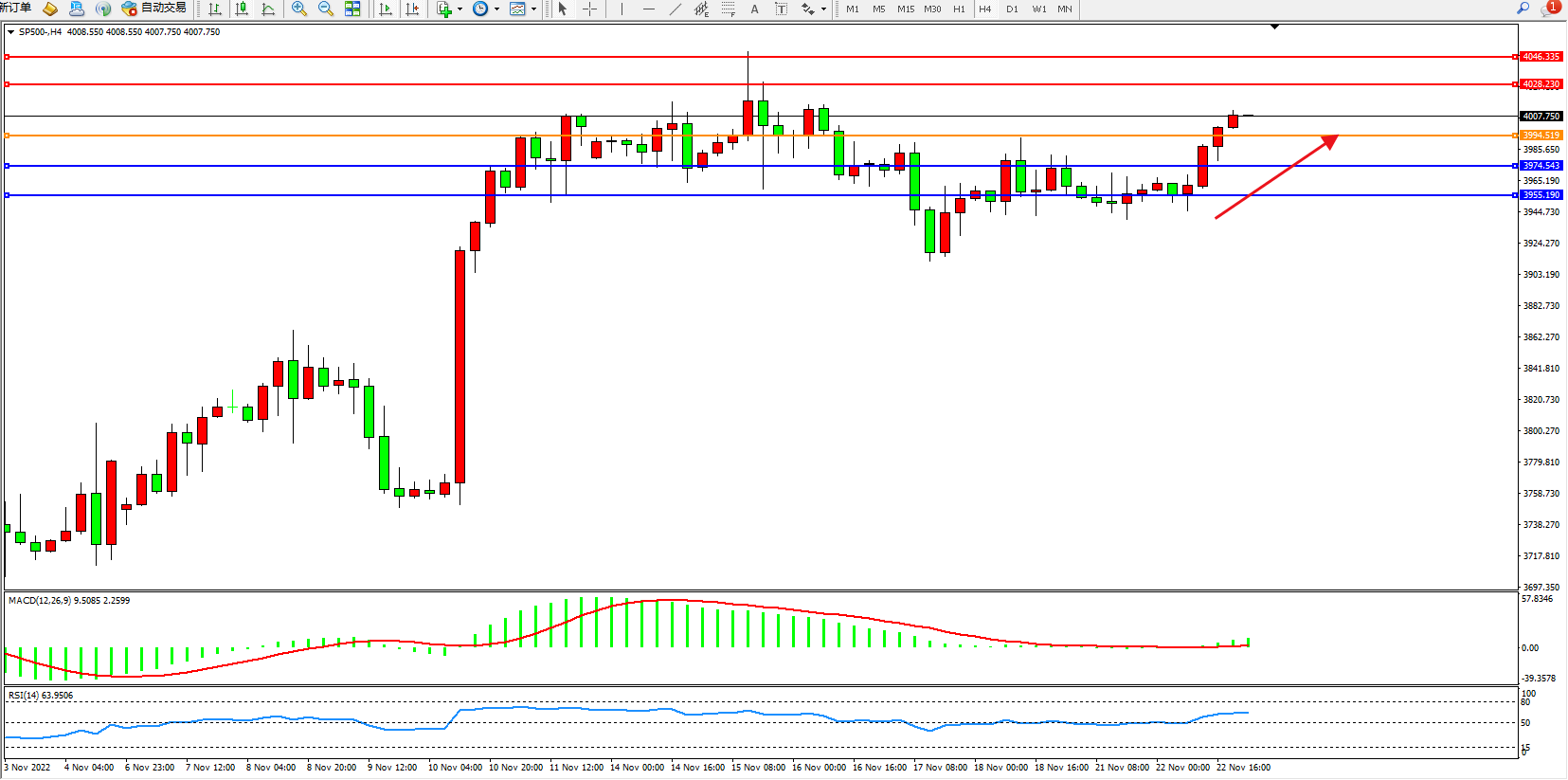The image size is (1568, 780).
Task: Click the chart shift triangle marker atop chart
Action: pyautogui.click(x=1274, y=27)
